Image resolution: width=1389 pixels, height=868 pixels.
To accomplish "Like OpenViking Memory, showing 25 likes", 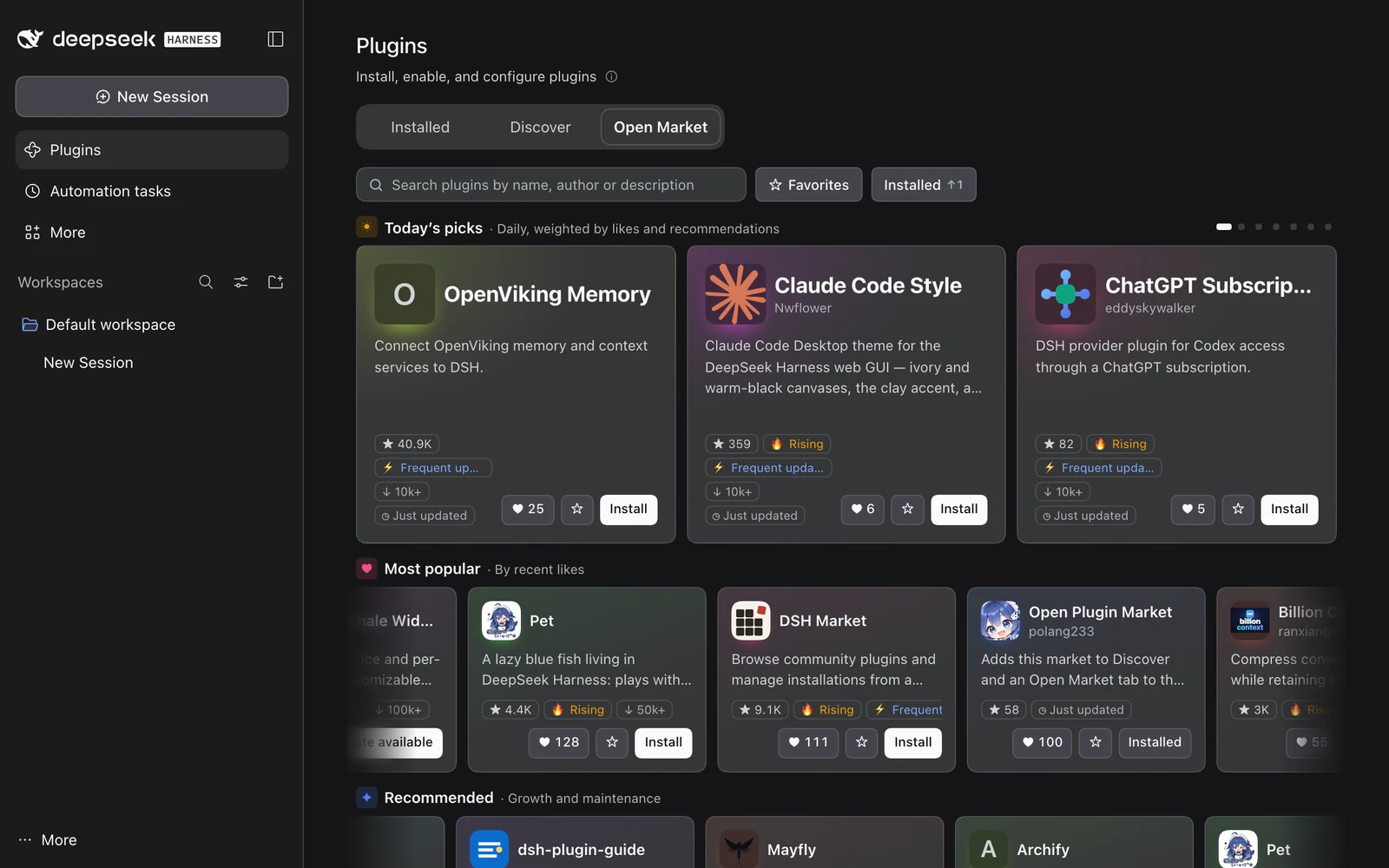I will pos(528,510).
